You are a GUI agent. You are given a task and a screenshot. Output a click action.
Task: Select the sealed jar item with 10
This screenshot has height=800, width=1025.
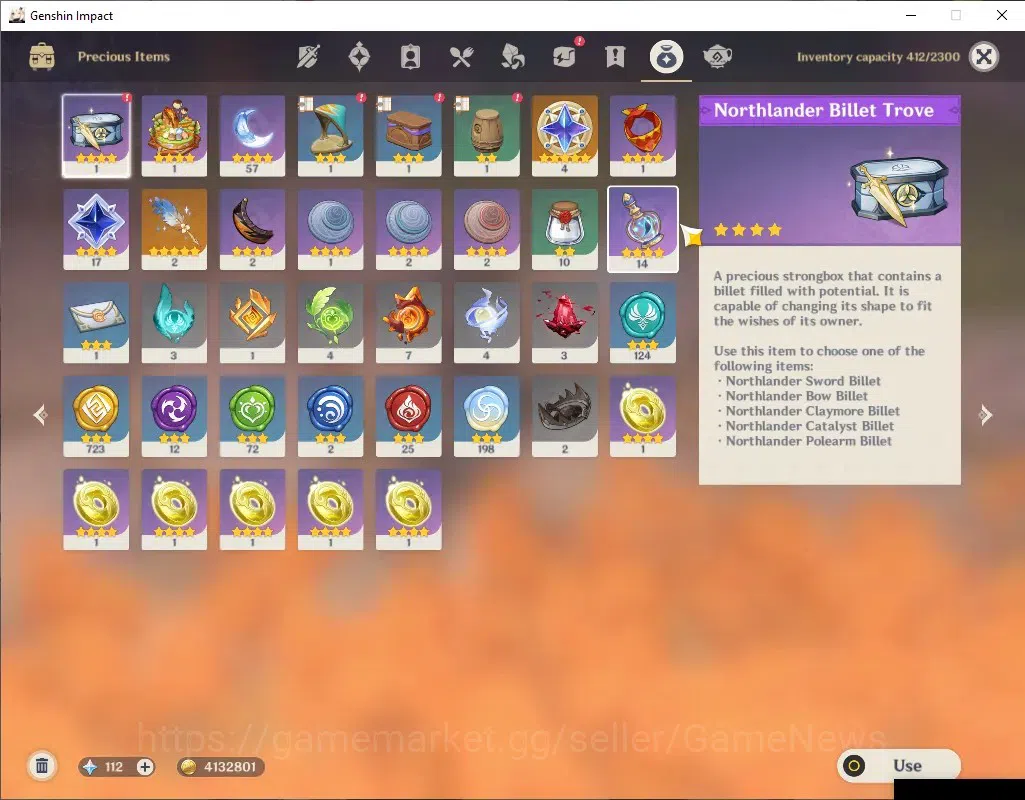point(565,229)
